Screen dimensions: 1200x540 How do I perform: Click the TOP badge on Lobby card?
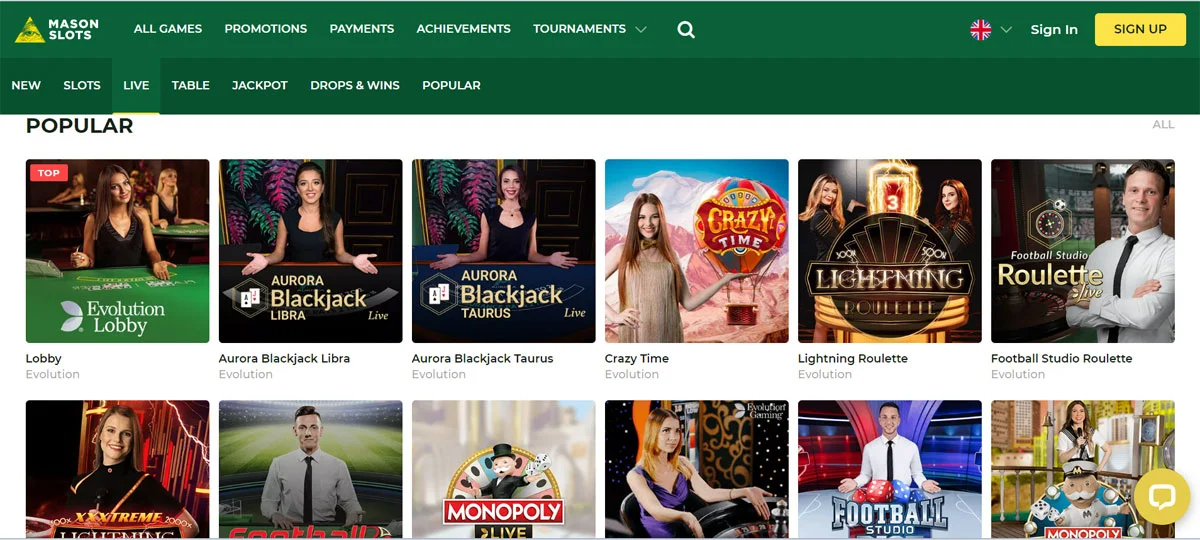(x=48, y=173)
